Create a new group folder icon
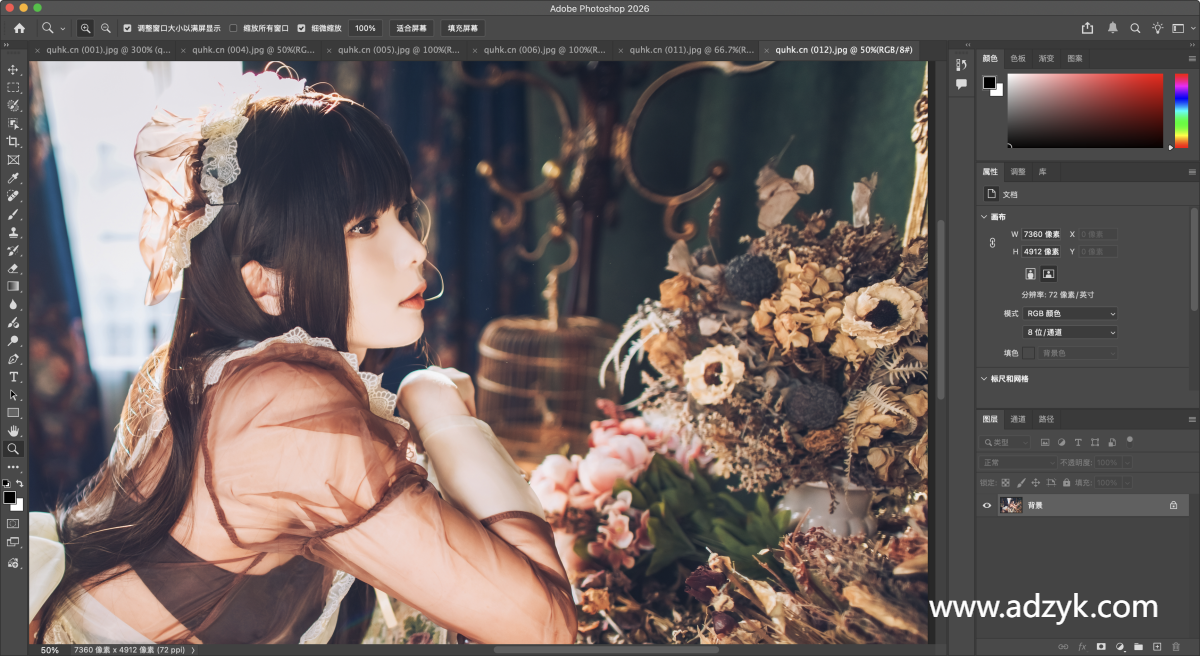 tap(1139, 647)
